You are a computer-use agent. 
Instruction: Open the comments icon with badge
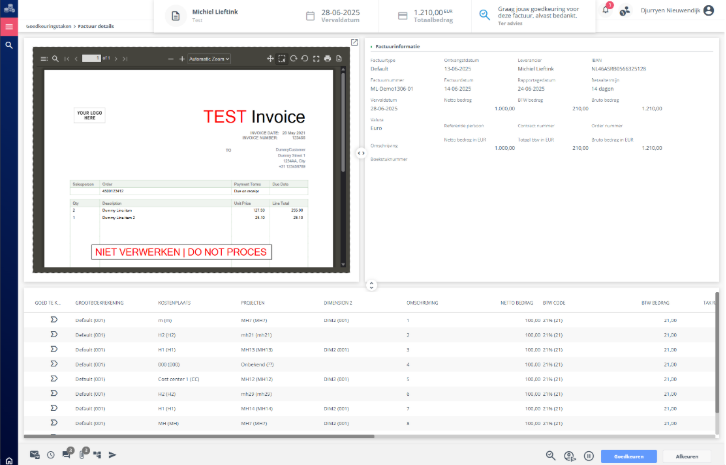[x=67, y=453]
